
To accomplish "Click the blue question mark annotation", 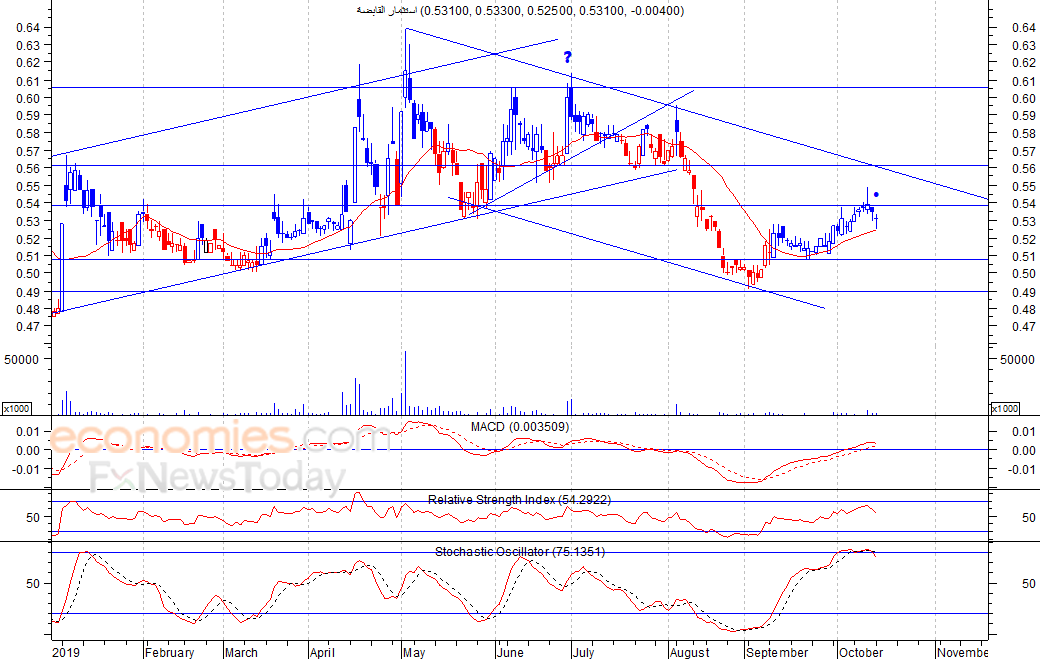I will pyautogui.click(x=567, y=57).
